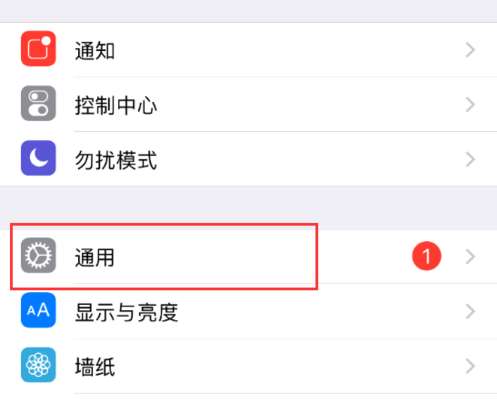Open the 通知 settings row
This screenshot has height=399, width=497.
tap(248, 50)
